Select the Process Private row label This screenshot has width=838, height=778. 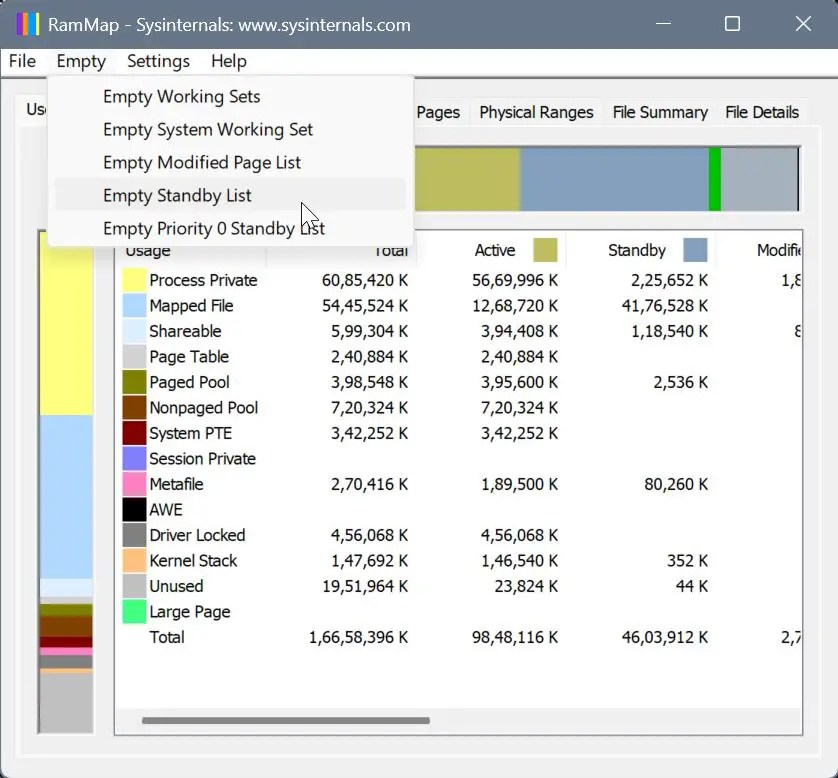[x=203, y=280]
